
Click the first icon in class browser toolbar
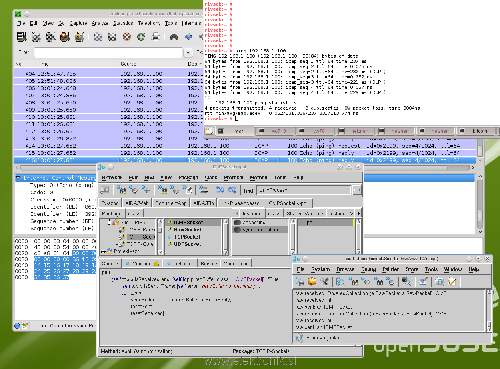(x=105, y=190)
